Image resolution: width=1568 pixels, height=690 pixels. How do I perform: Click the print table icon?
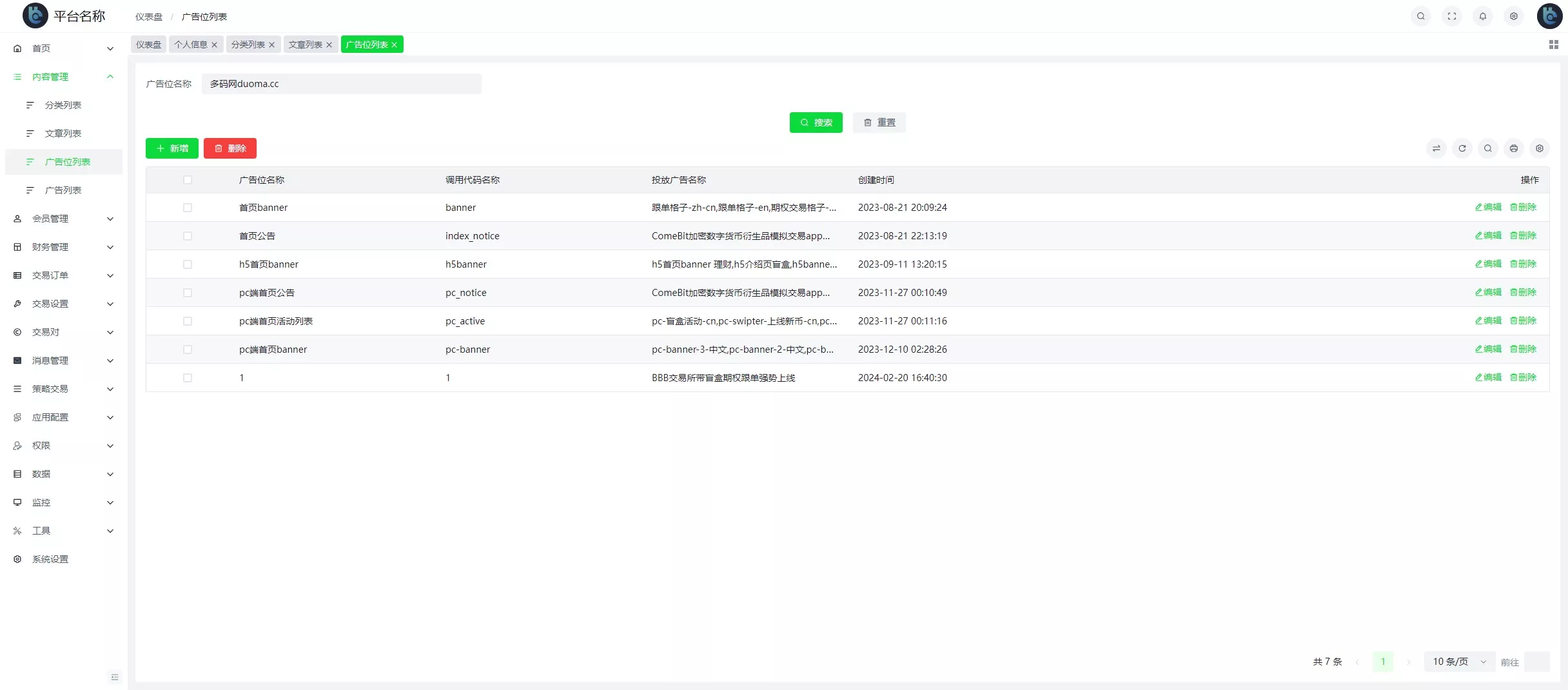coord(1513,148)
